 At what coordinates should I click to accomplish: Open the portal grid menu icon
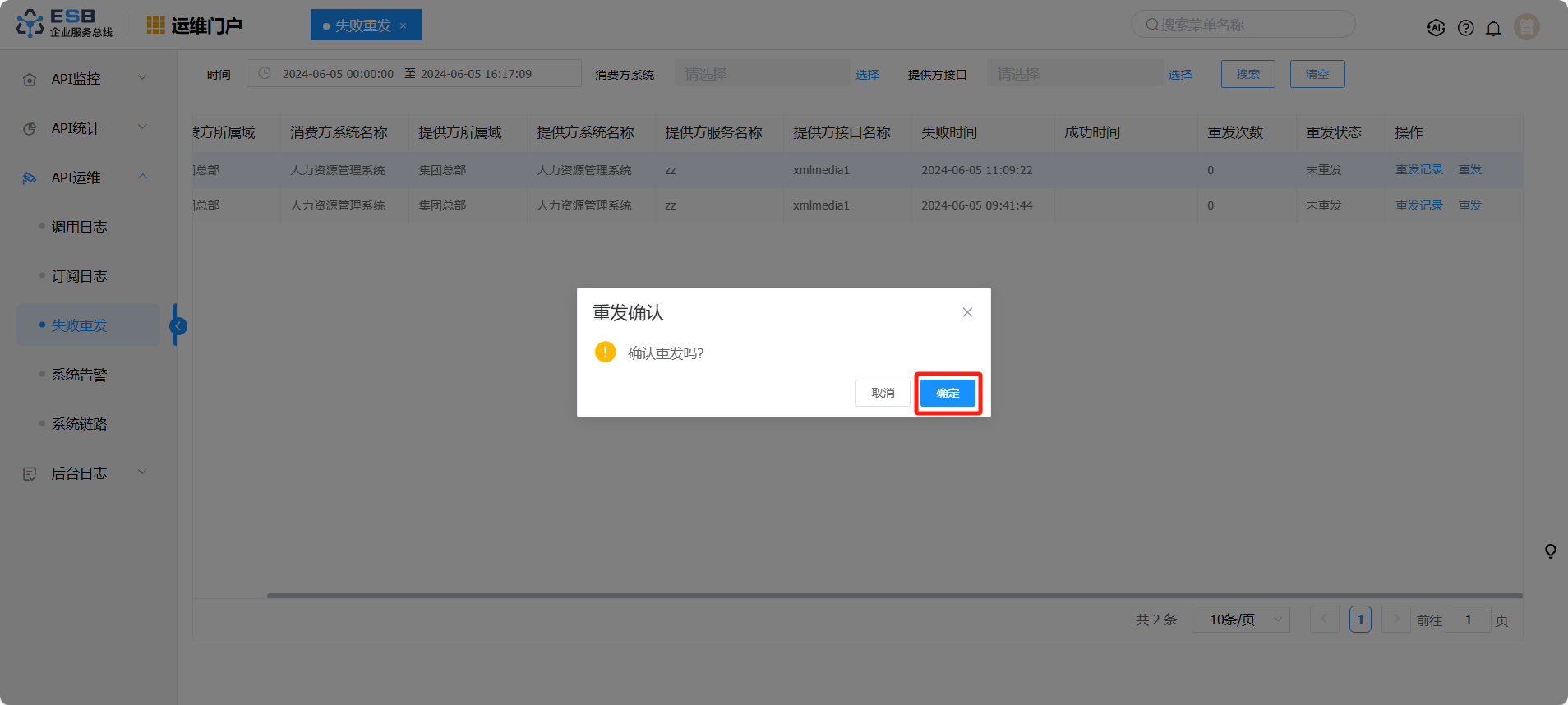coord(155,25)
